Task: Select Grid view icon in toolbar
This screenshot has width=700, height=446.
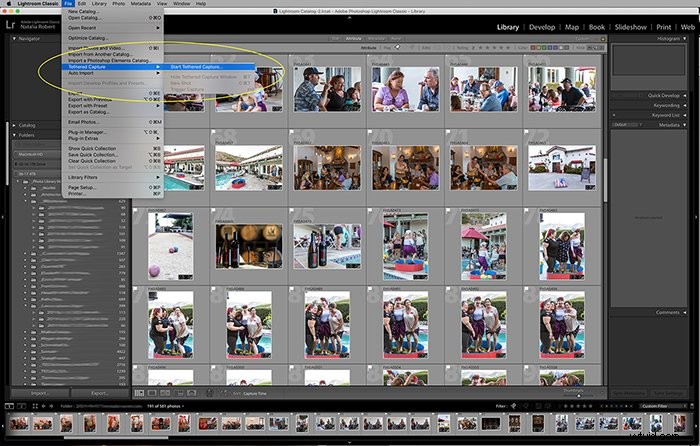Action: 139,393
